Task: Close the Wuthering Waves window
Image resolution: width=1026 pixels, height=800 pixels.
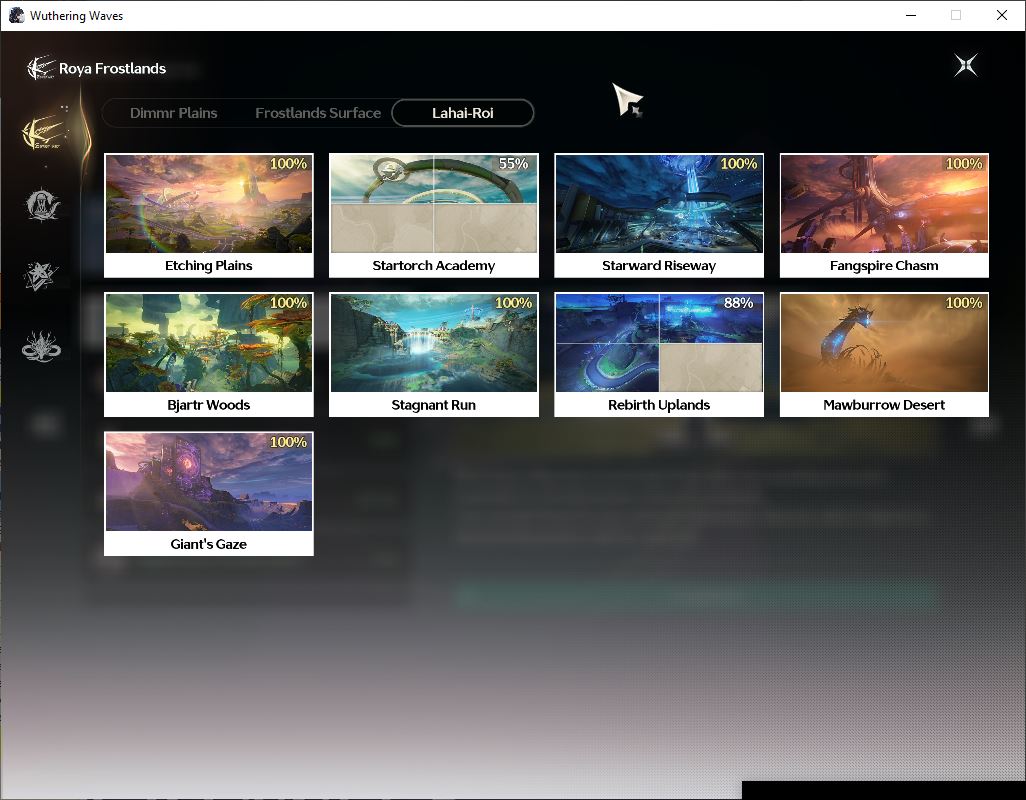Action: (x=1002, y=15)
